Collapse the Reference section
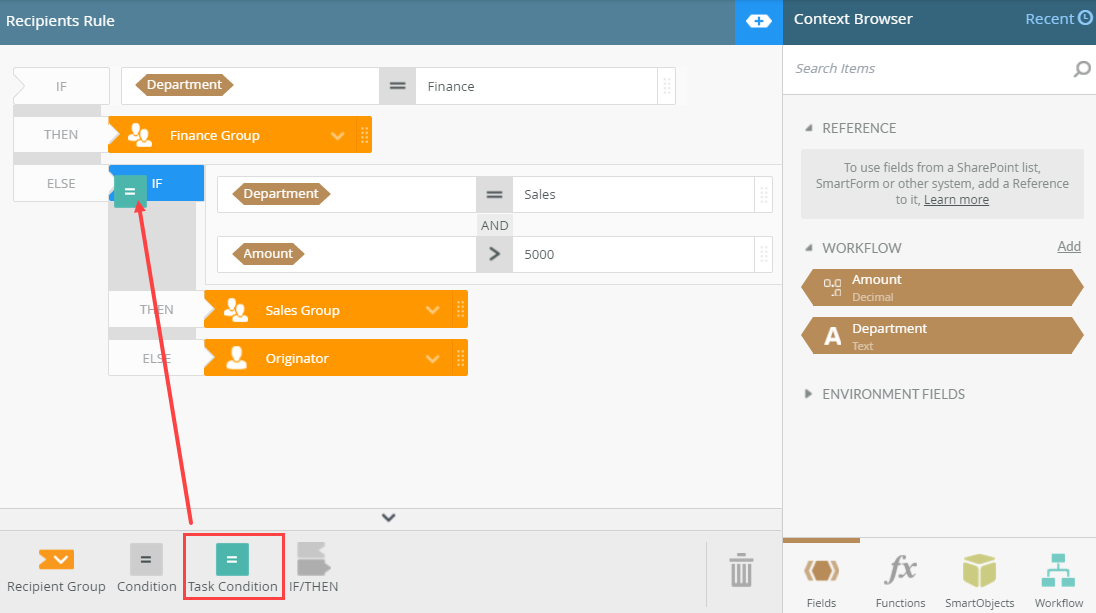This screenshot has height=613, width=1096. 809,129
